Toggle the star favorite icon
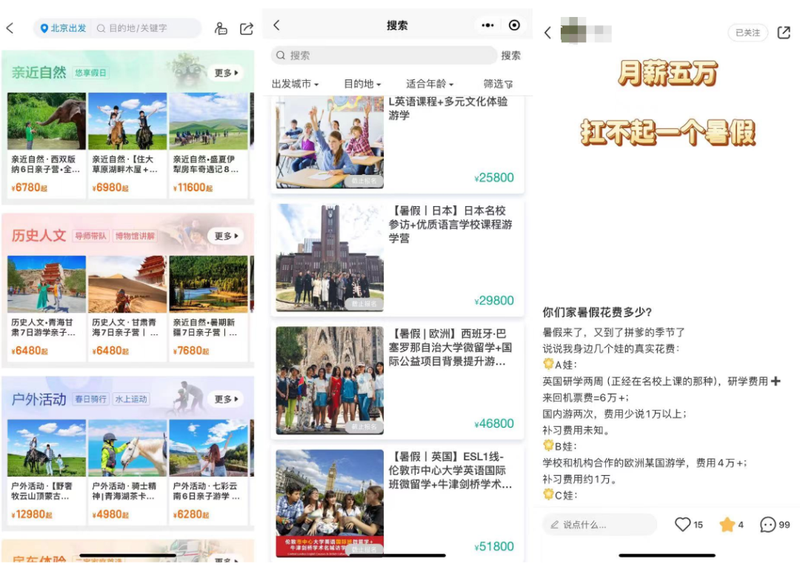Image resolution: width=800 pixels, height=570 pixels. coord(727,525)
